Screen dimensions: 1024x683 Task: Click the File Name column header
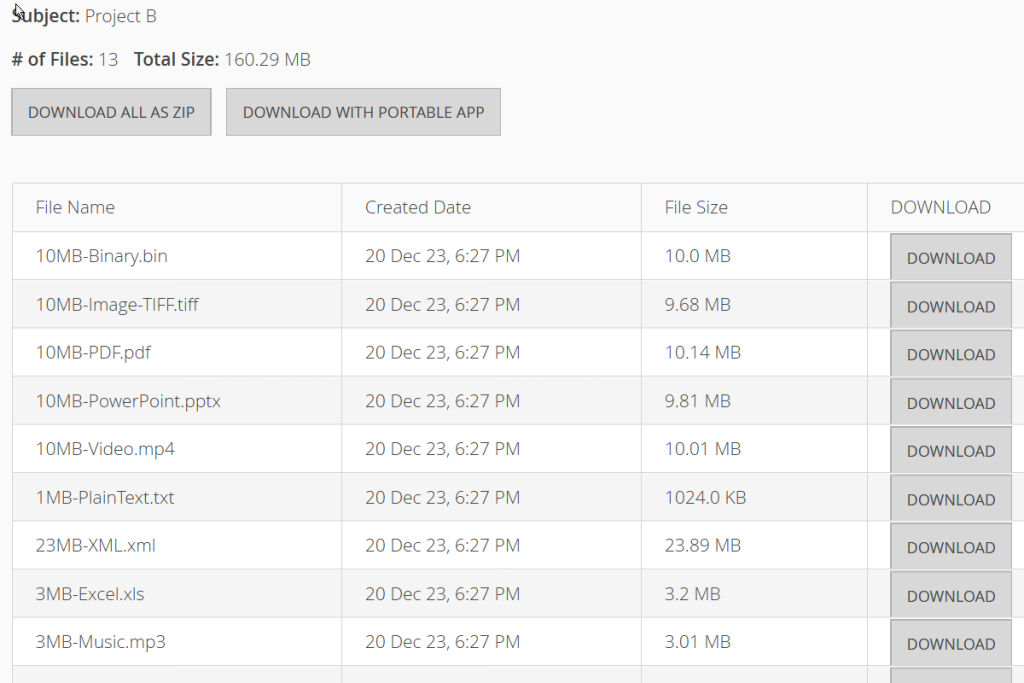coord(76,207)
